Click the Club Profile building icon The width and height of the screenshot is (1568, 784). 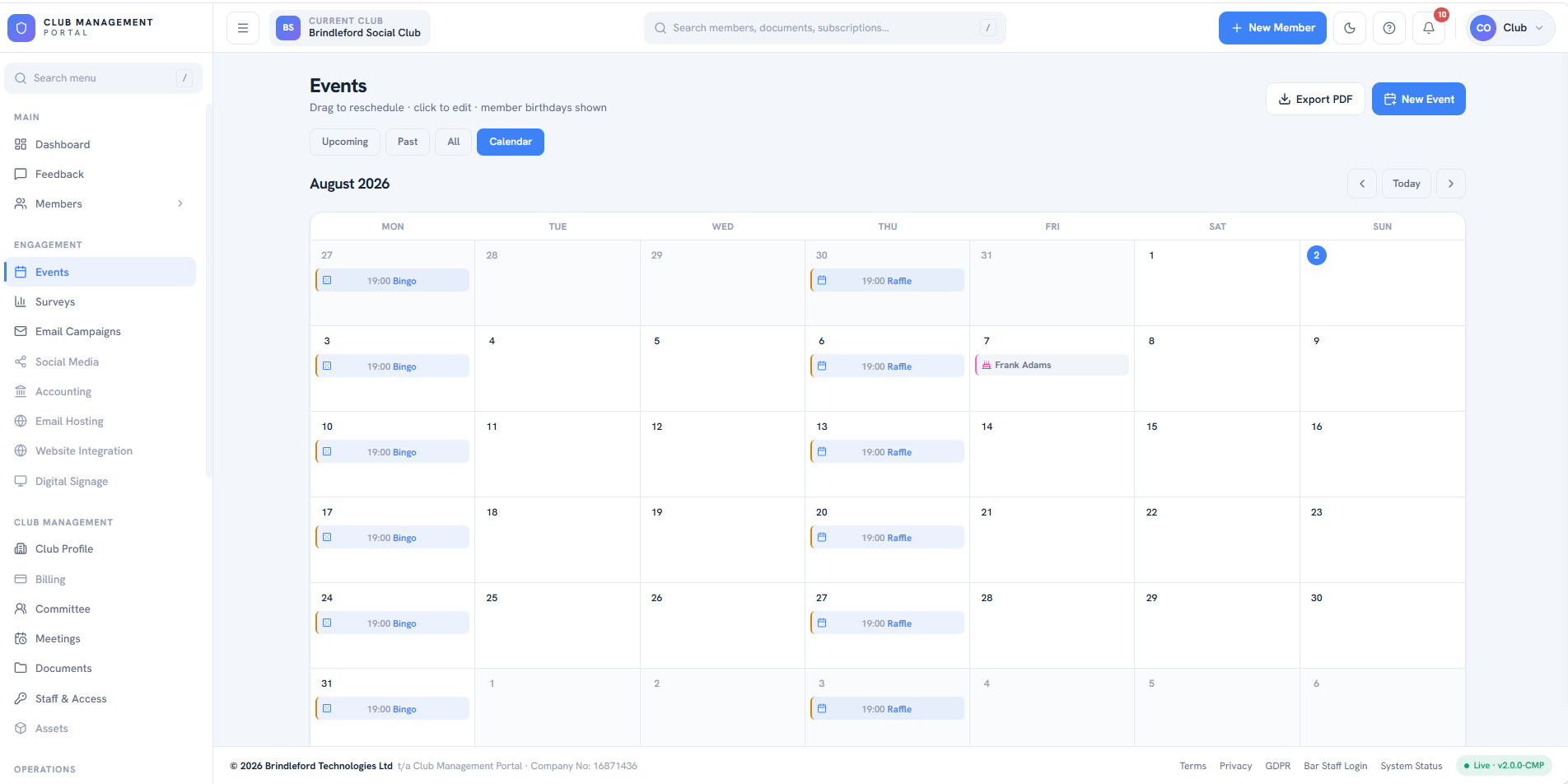[21, 548]
